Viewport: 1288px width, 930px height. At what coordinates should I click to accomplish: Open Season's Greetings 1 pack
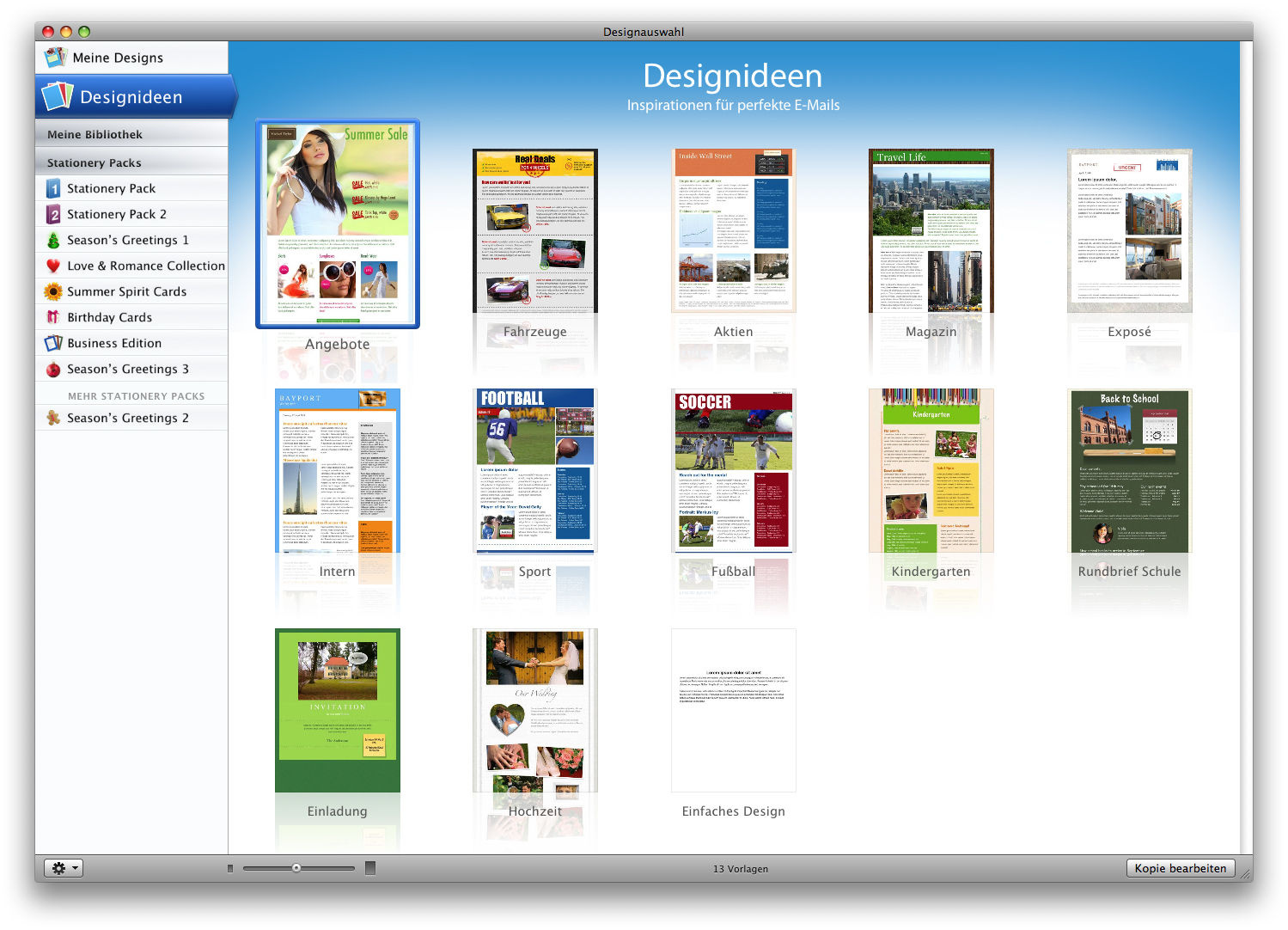pos(131,240)
